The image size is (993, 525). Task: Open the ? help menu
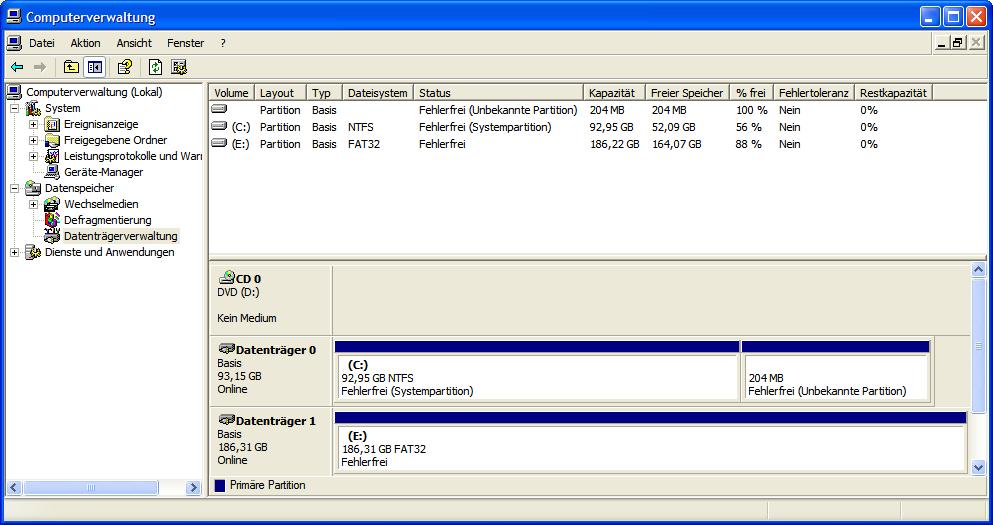click(223, 43)
